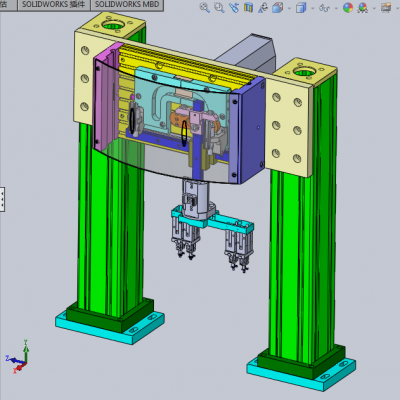The height and width of the screenshot is (400, 400).
Task: Click the Zoom to Fit icon
Action: (204, 7)
